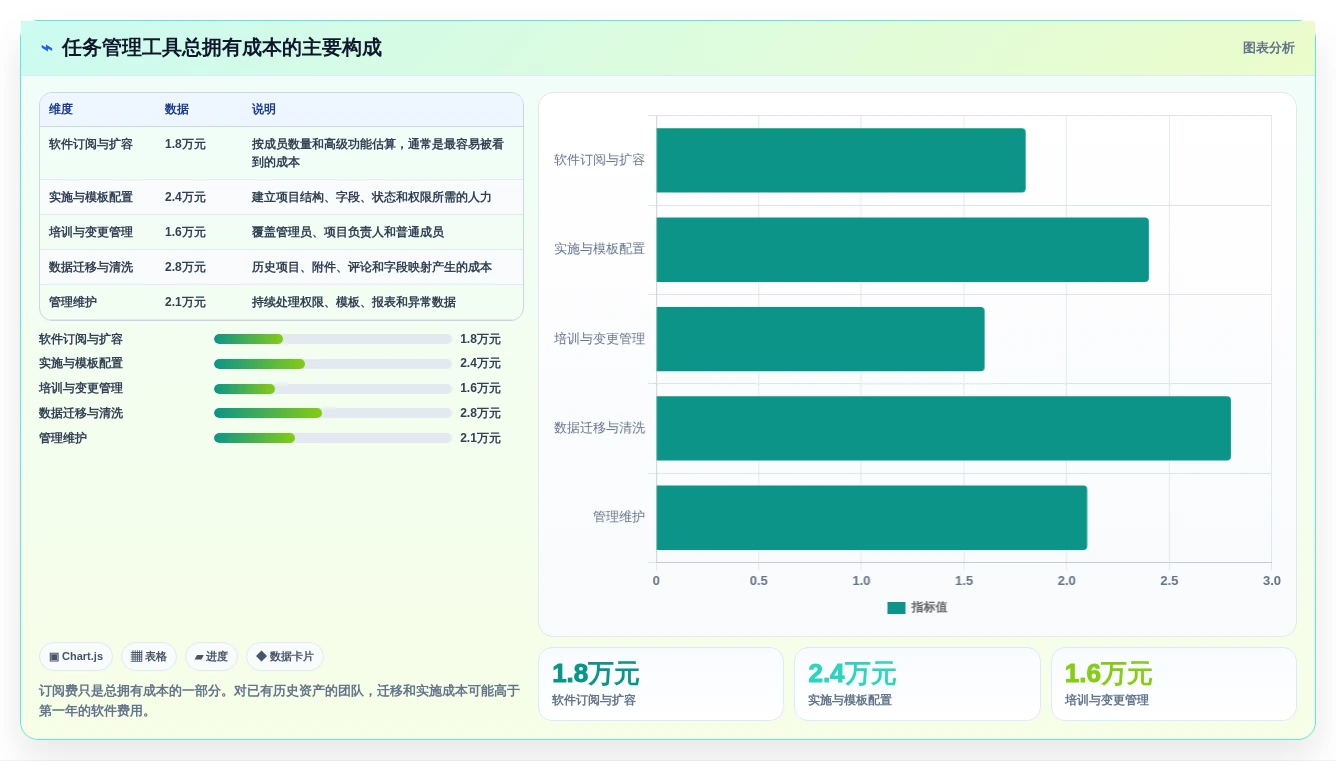Open the 2.4万元 实施与模板配置 data card
The height and width of the screenshot is (761, 1336).
pos(917,684)
